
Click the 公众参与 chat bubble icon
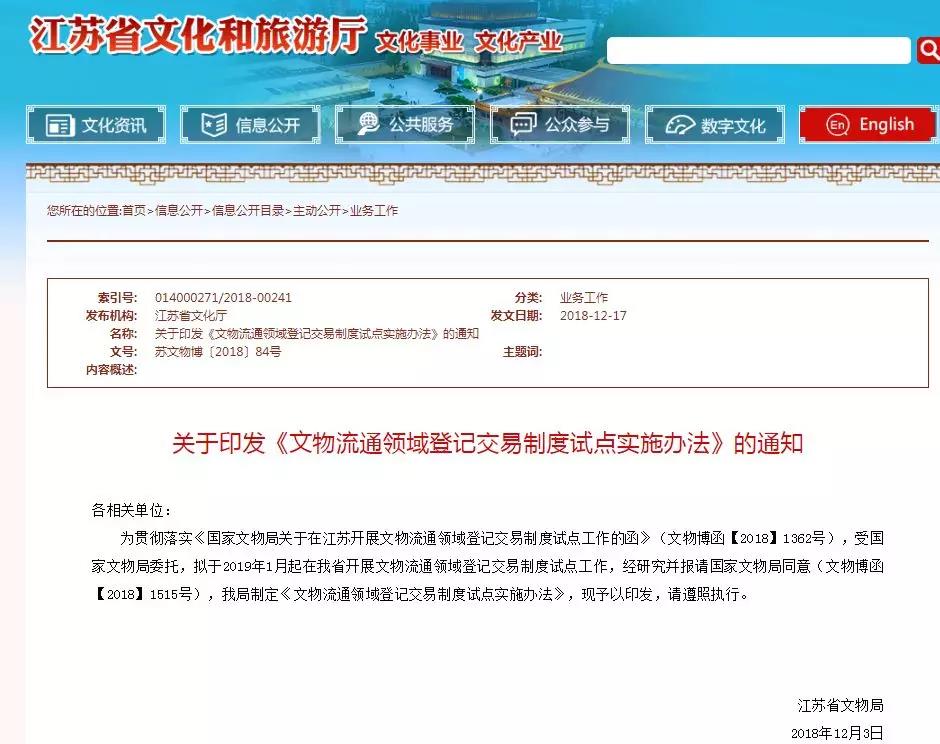click(523, 125)
